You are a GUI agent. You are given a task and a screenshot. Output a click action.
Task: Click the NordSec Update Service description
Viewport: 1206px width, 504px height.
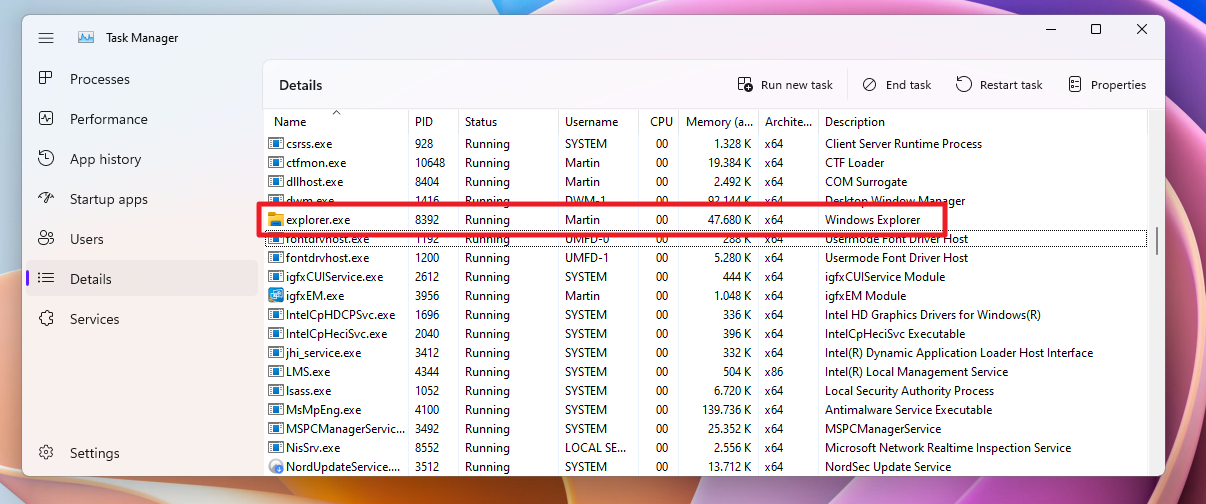888,467
